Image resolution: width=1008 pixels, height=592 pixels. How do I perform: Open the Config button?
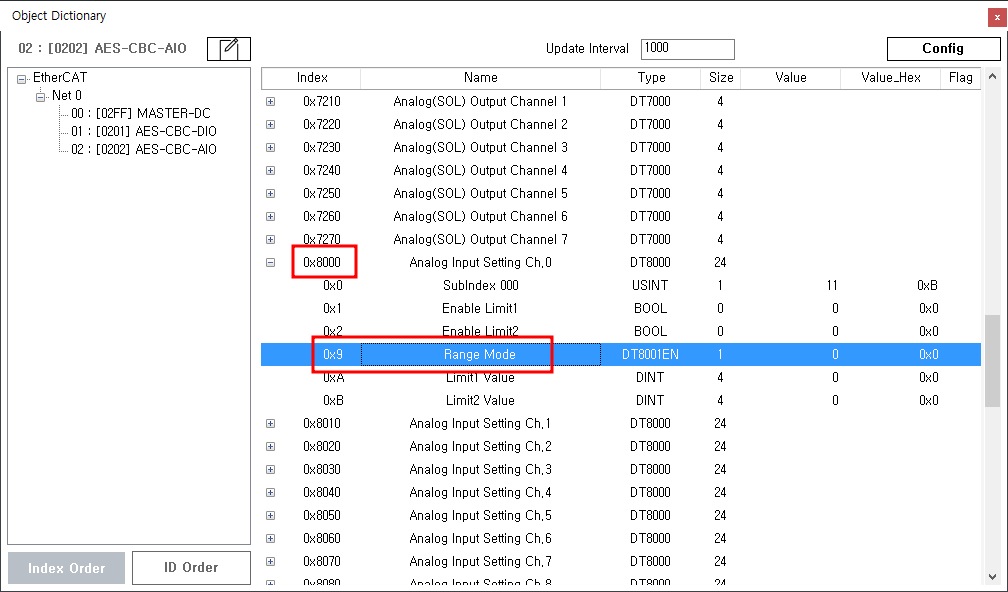942,48
